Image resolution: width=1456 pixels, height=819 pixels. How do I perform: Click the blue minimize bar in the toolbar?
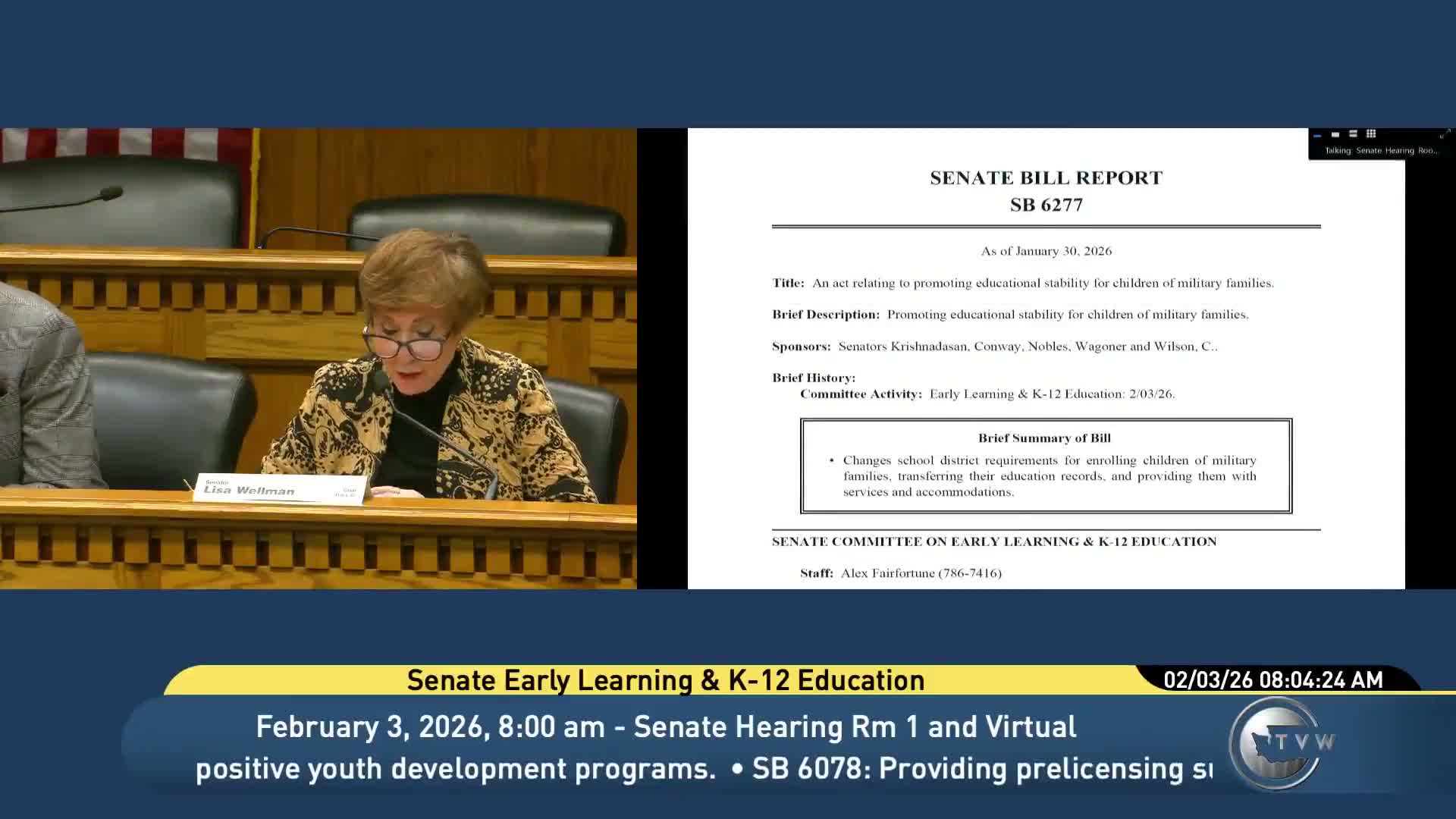pyautogui.click(x=1317, y=136)
